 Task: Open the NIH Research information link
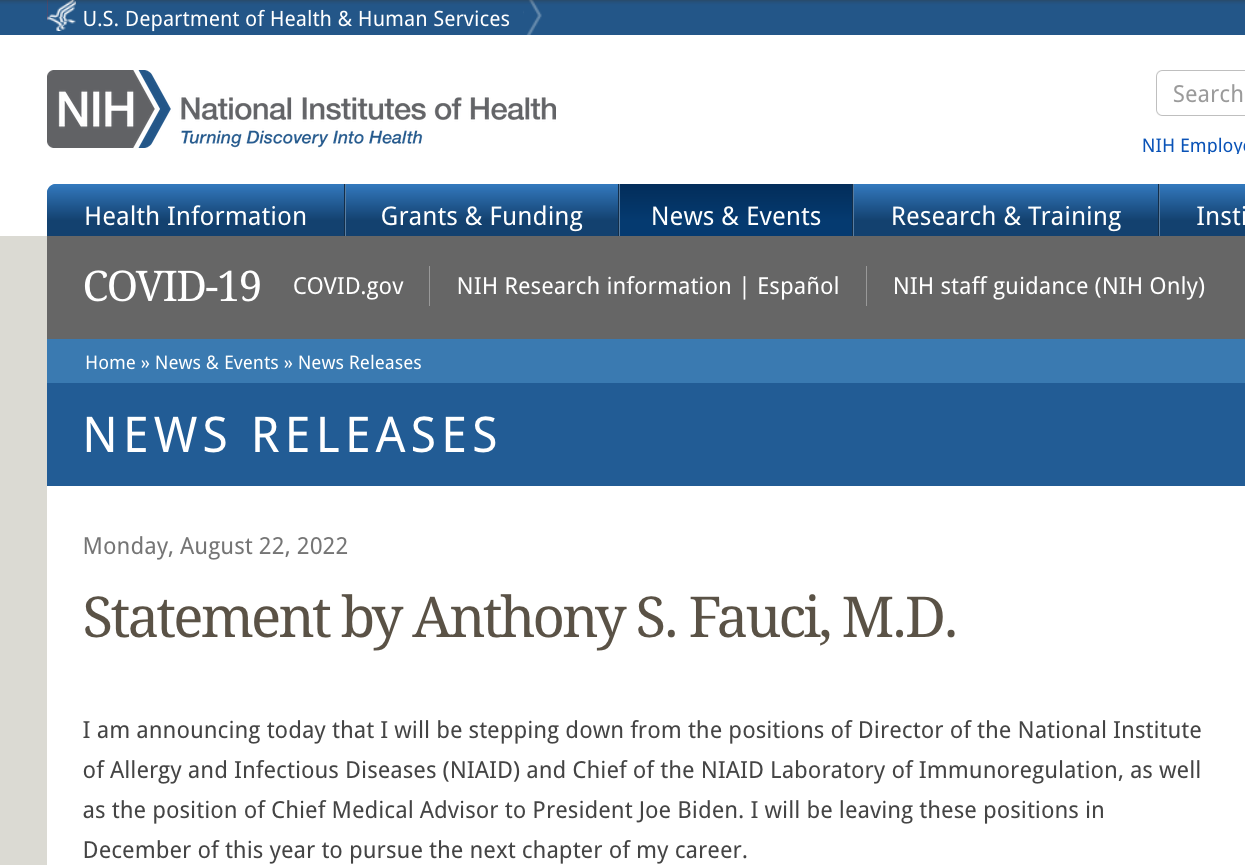pos(594,287)
